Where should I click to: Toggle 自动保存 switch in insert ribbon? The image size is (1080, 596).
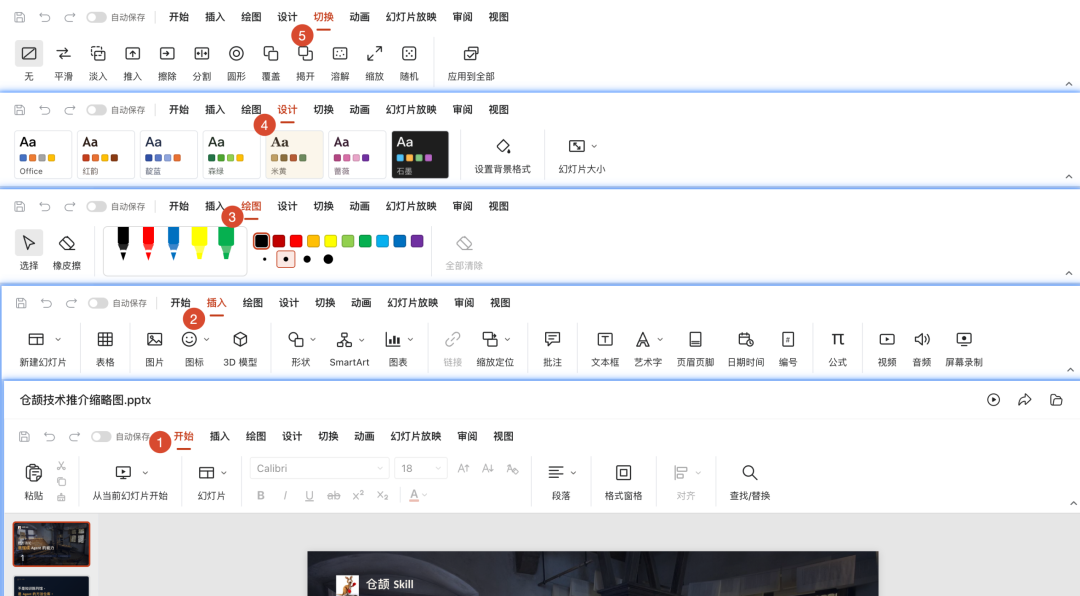tap(98, 302)
